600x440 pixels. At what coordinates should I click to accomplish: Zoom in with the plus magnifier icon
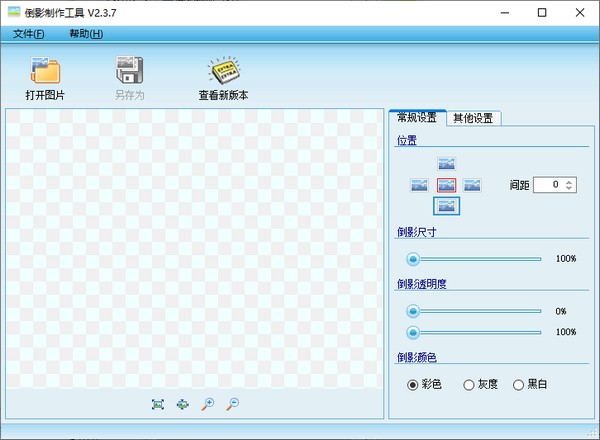[x=207, y=404]
